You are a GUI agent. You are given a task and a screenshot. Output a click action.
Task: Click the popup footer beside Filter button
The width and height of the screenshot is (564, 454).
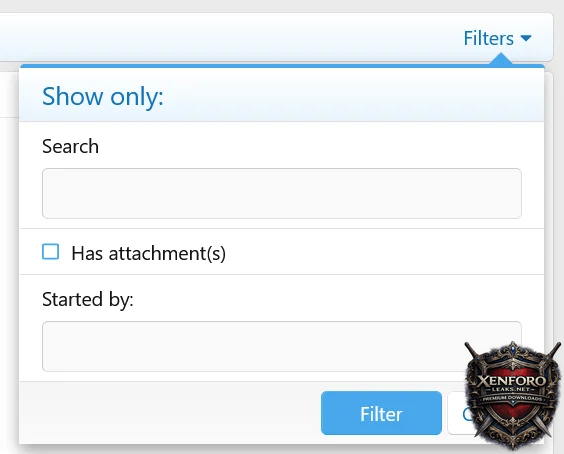pyautogui.click(x=169, y=413)
